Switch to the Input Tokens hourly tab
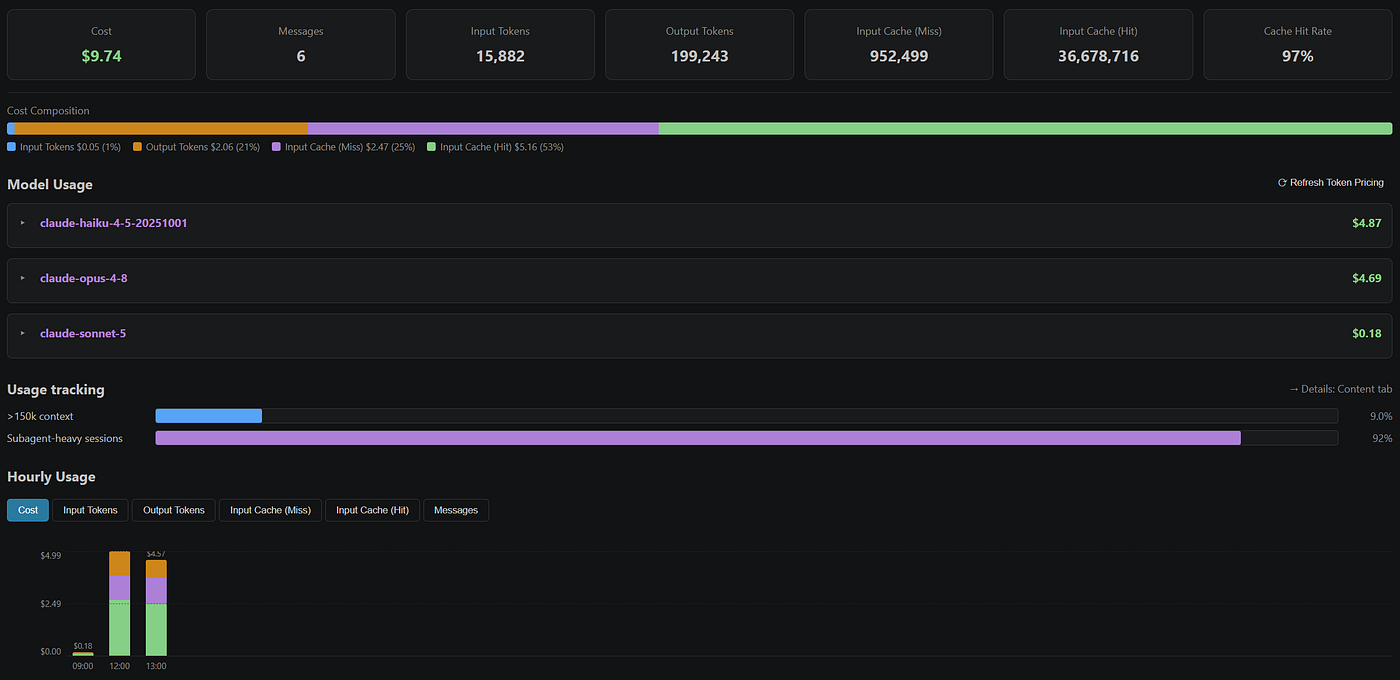 pyautogui.click(x=90, y=510)
